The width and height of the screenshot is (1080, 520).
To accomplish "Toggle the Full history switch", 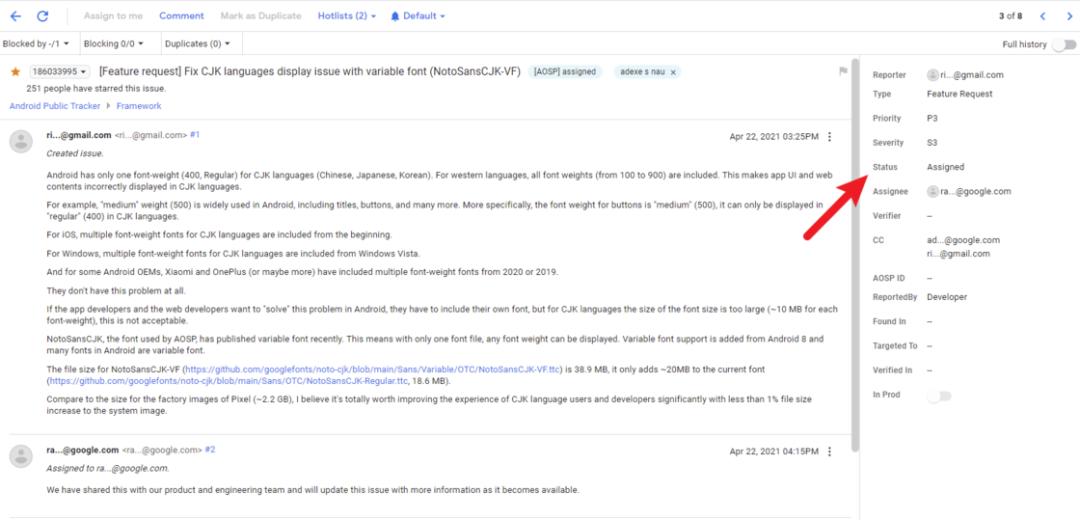I will tap(1064, 44).
